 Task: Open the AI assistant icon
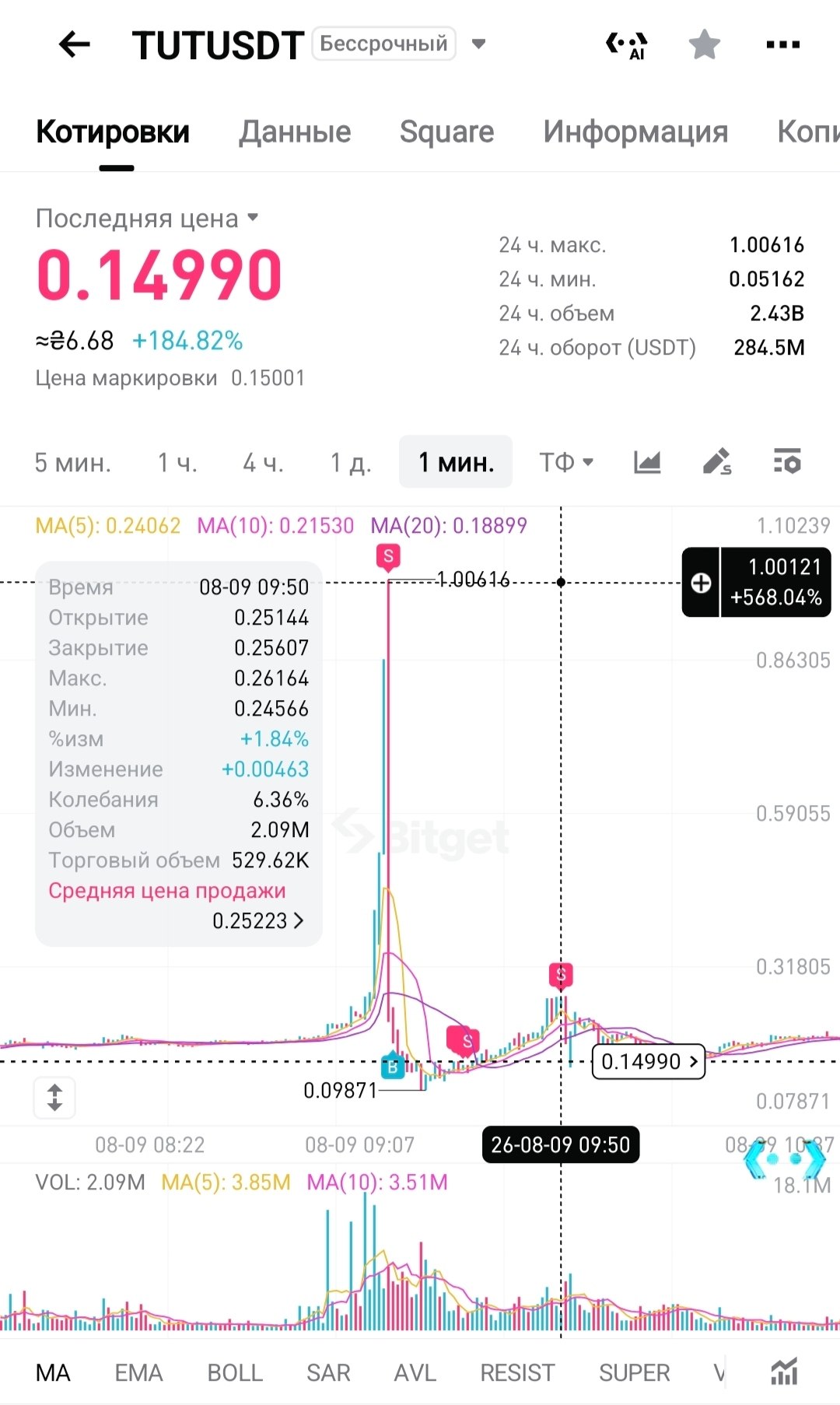click(x=627, y=45)
